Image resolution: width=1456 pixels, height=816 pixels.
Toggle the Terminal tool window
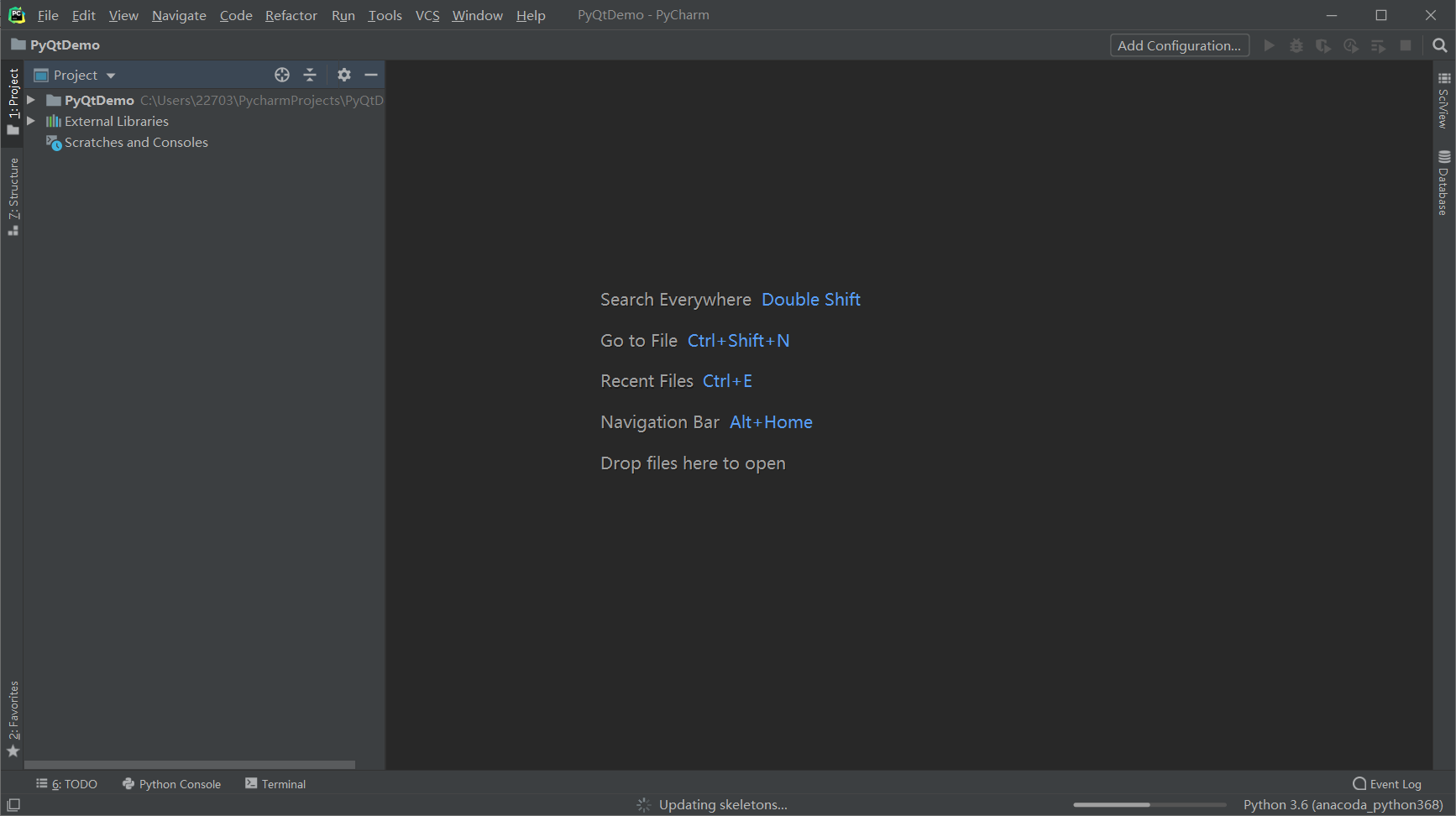point(275,784)
